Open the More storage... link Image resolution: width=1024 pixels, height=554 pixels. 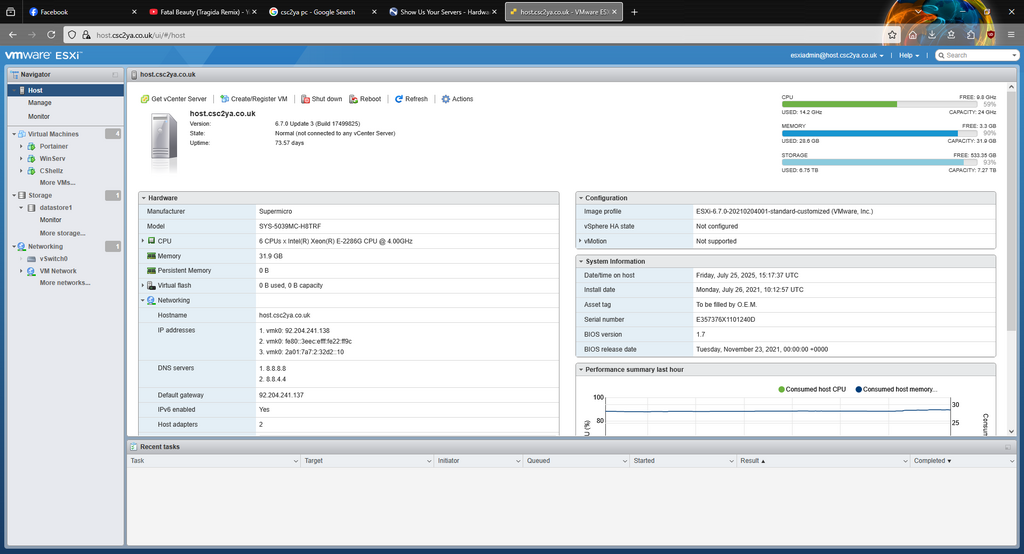pyautogui.click(x=63, y=233)
